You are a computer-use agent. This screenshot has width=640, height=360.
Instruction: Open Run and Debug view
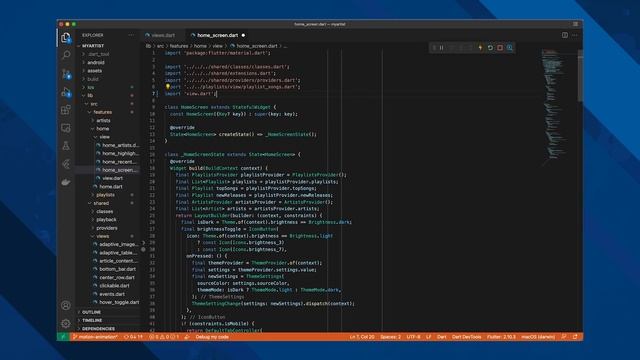click(66, 92)
